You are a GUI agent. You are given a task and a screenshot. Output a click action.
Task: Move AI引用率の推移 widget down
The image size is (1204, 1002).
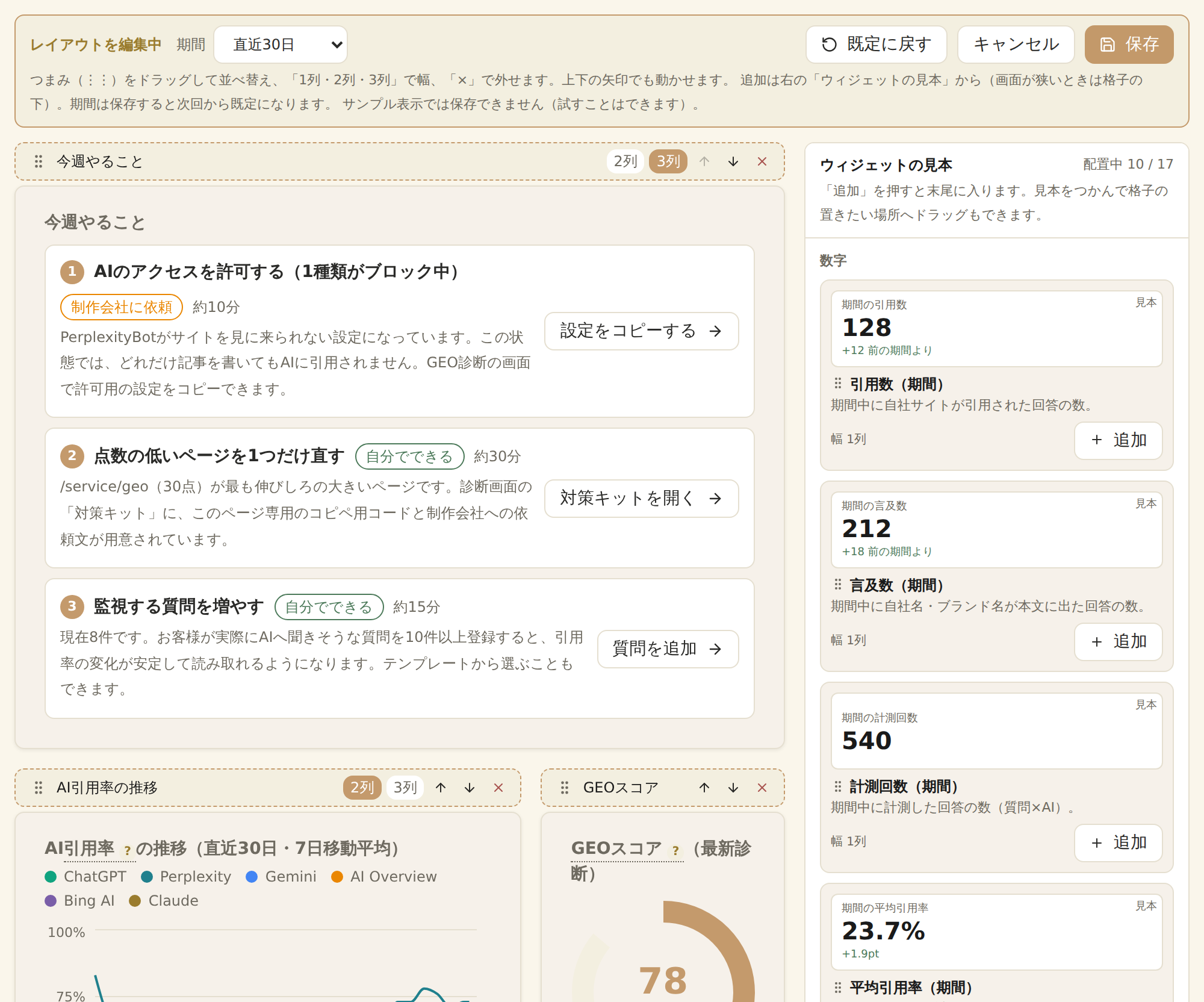pos(470,788)
